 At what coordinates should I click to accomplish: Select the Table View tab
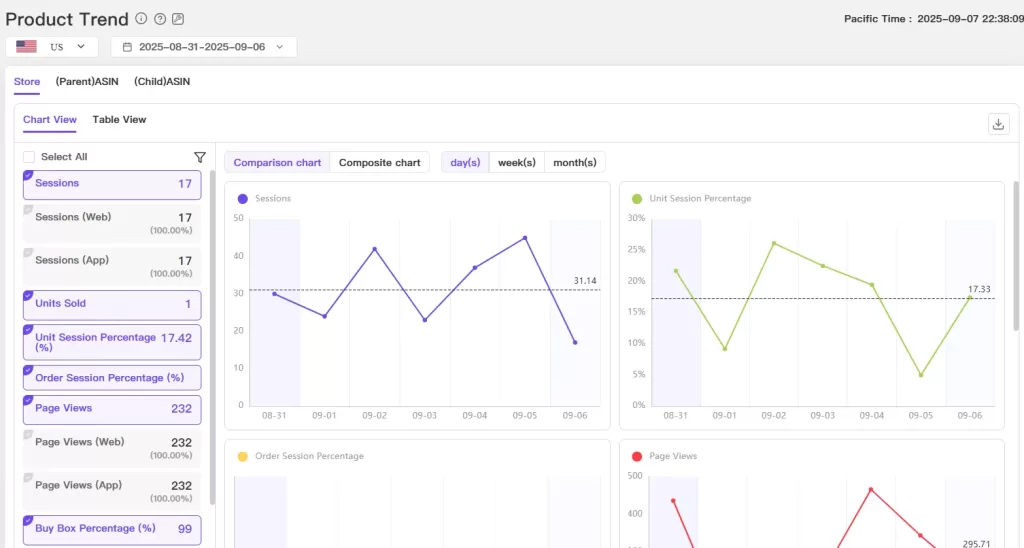click(120, 120)
